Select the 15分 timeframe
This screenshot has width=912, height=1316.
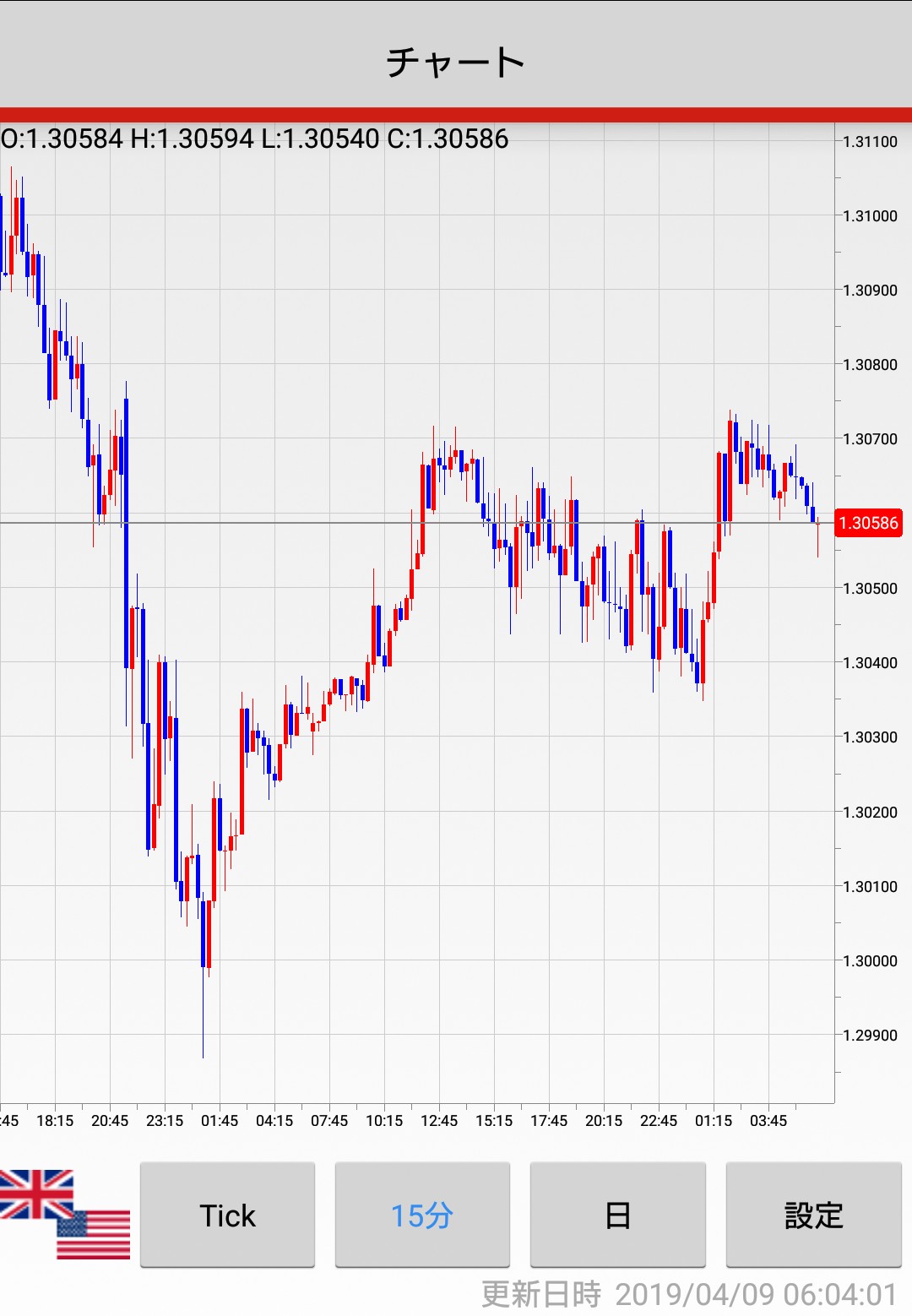pyautogui.click(x=422, y=1215)
